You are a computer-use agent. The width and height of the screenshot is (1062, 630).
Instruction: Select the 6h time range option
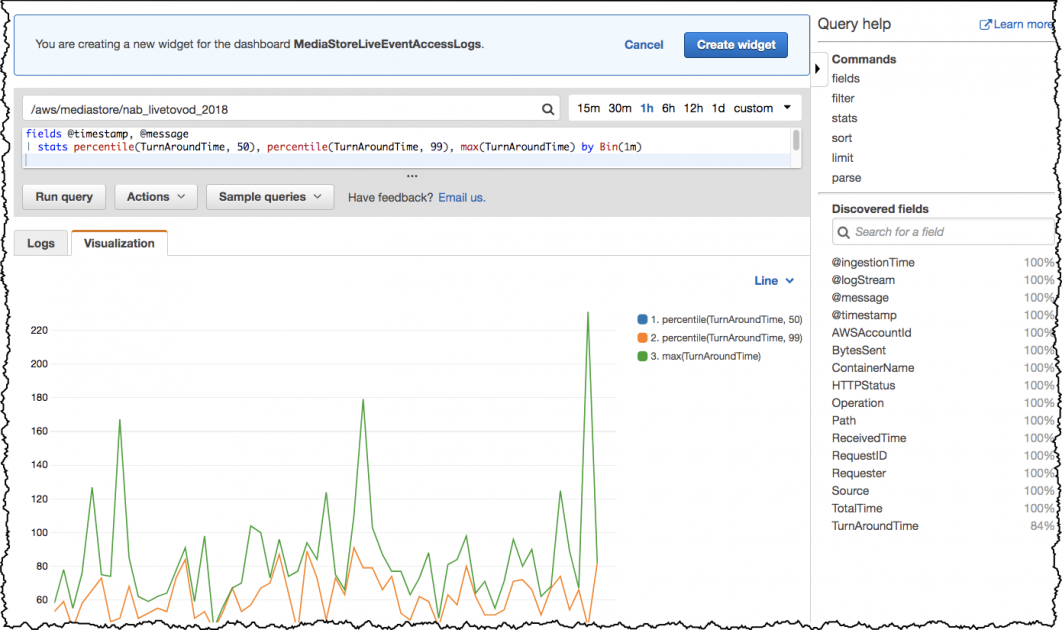668,108
